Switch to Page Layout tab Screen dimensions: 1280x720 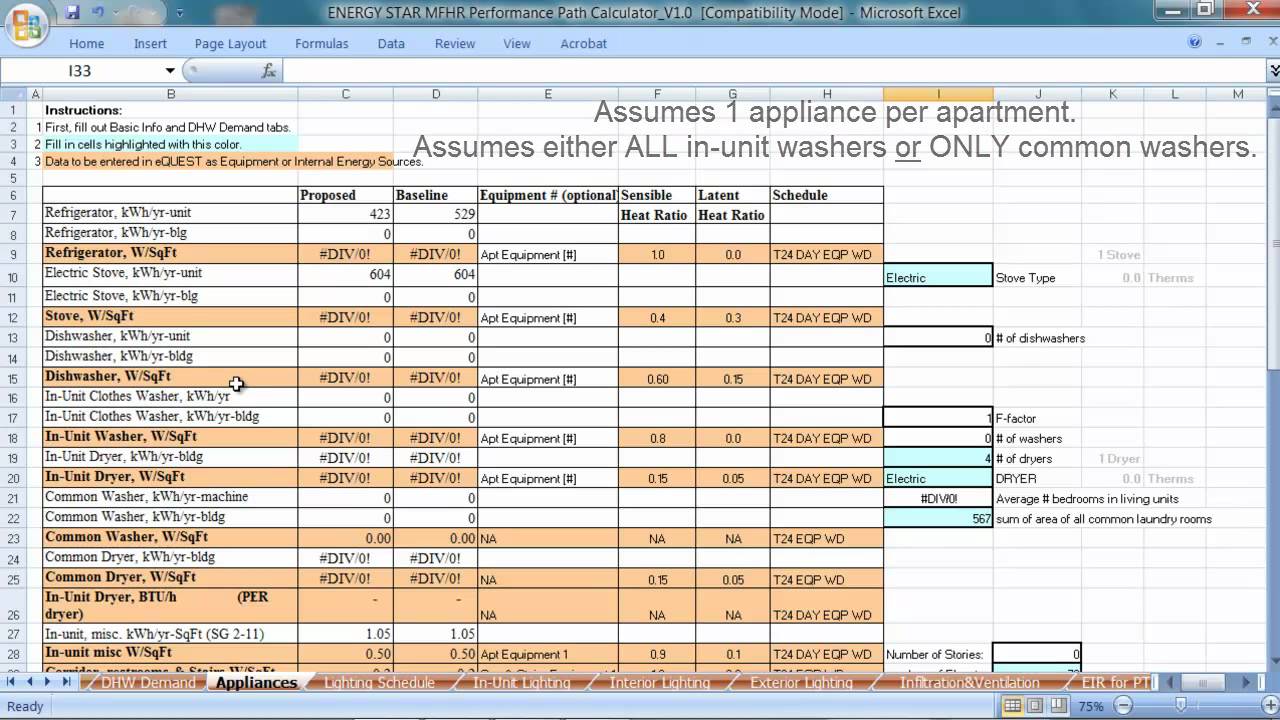pyautogui.click(x=230, y=43)
